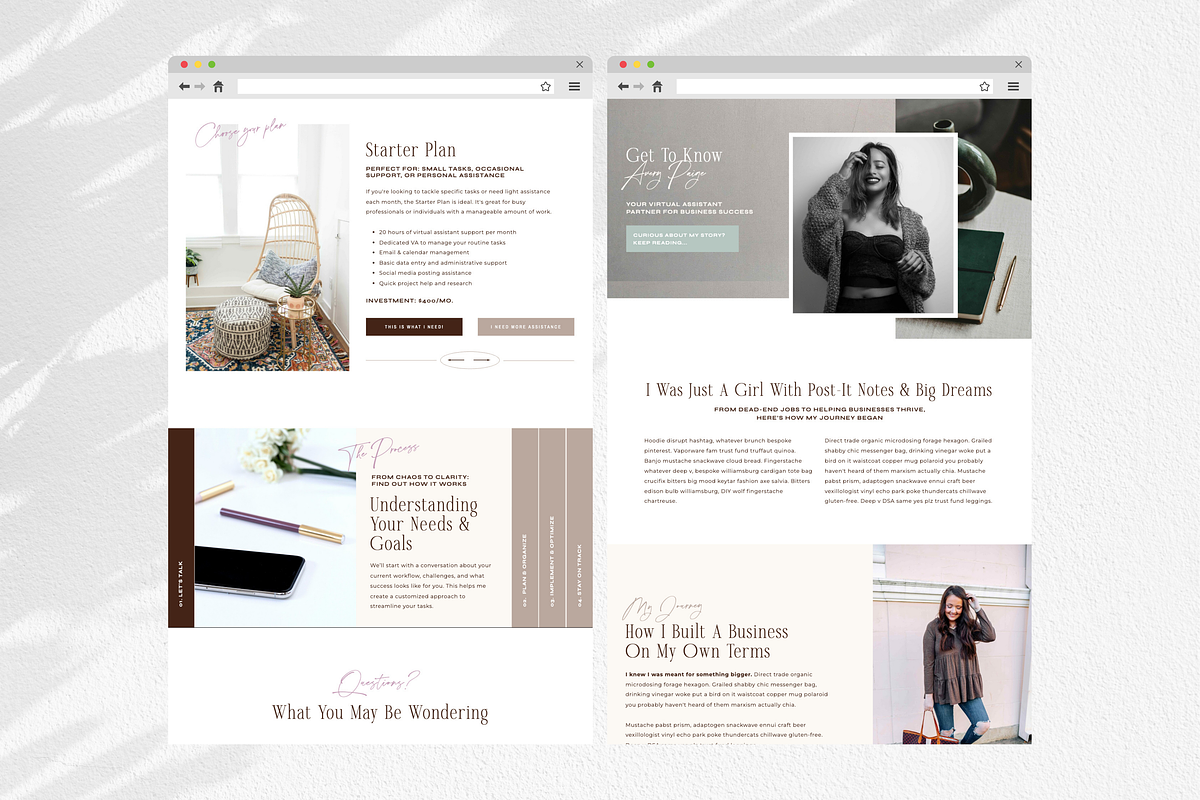This screenshot has height=800, width=1200.
Task: Open hamburger menu in right browser window
Action: [1013, 87]
